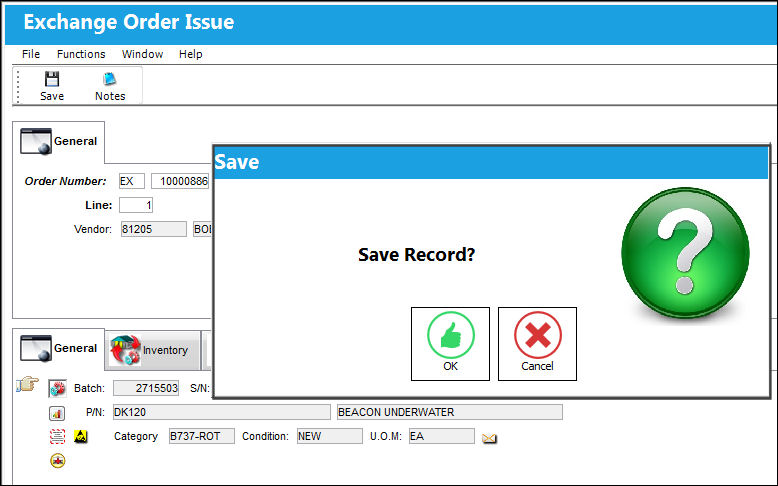Click the chart icon beside P/N
Screen dimensions: 778x486
coord(57,413)
